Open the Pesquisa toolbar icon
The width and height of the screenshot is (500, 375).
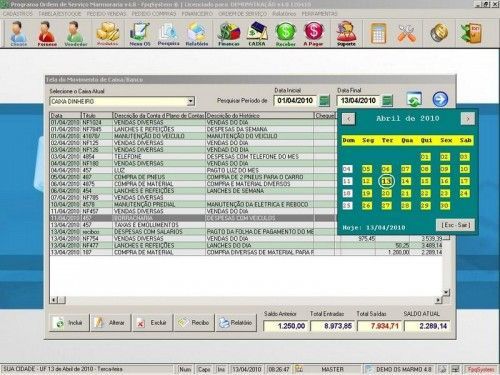click(x=168, y=33)
